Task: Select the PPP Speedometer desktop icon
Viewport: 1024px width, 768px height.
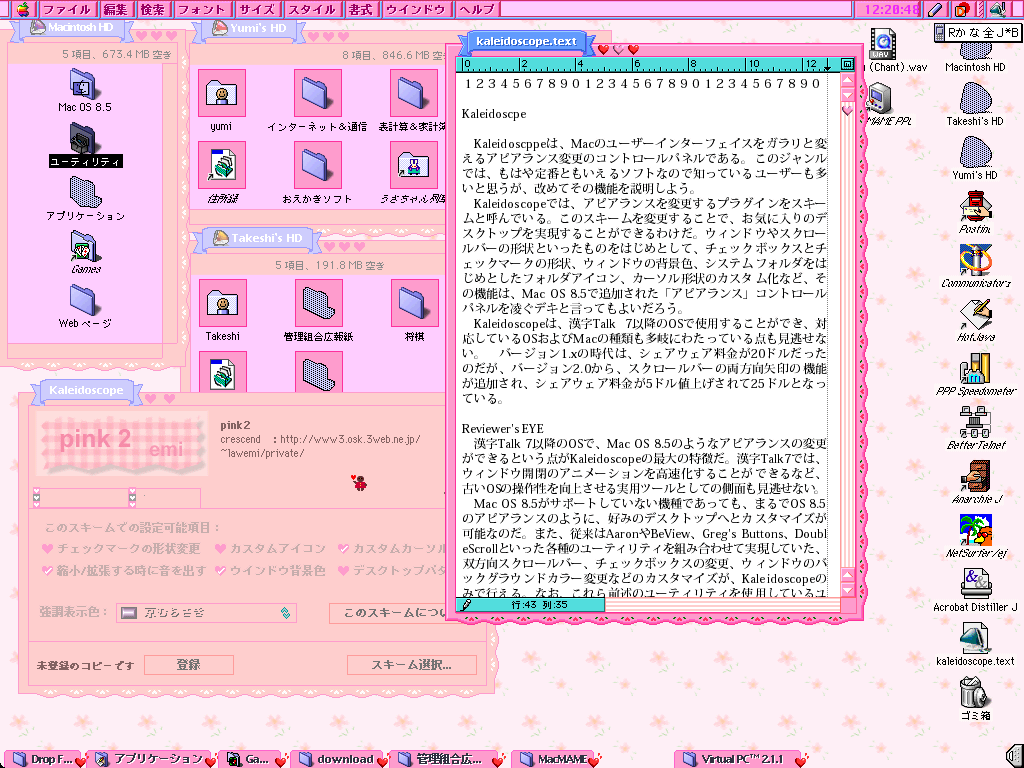Action: [x=975, y=368]
